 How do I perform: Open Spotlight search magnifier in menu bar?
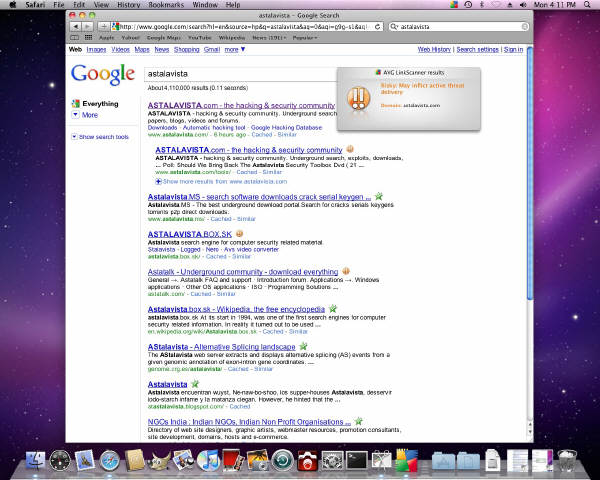587,5
